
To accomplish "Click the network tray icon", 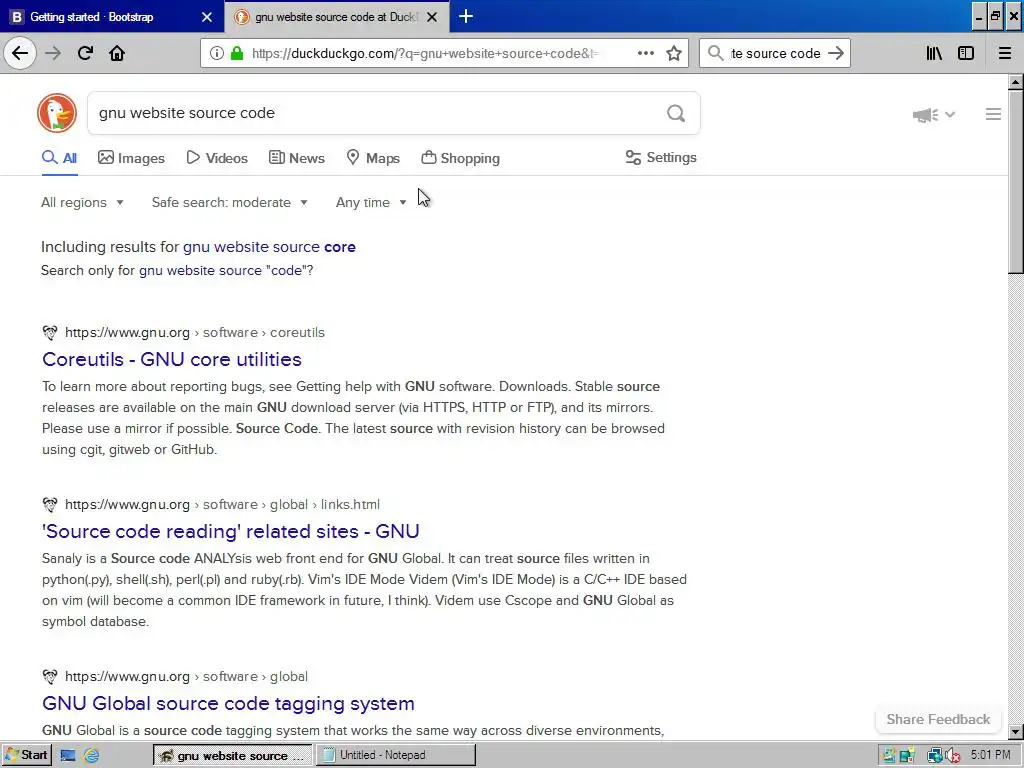I will coord(935,756).
